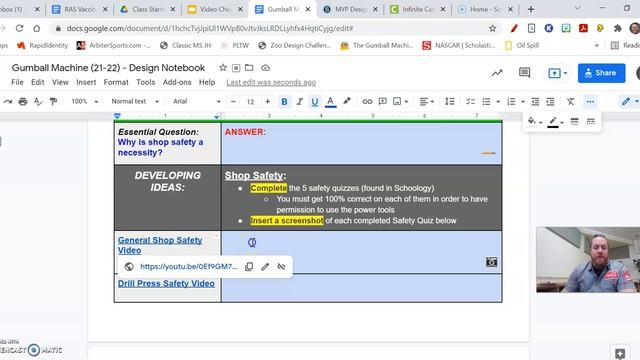The width and height of the screenshot is (640, 360).
Task: Star the Gumball Machine document
Action: point(223,68)
